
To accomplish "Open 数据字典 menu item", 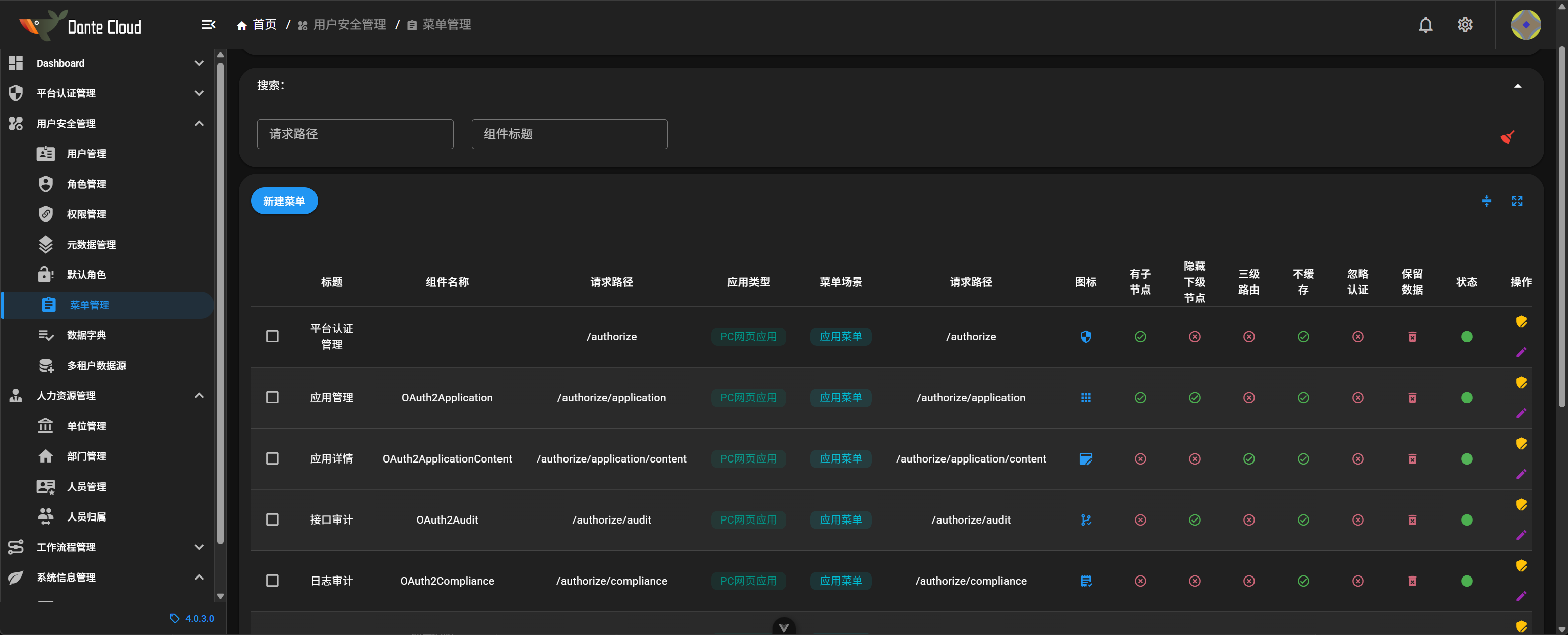I will (x=86, y=335).
